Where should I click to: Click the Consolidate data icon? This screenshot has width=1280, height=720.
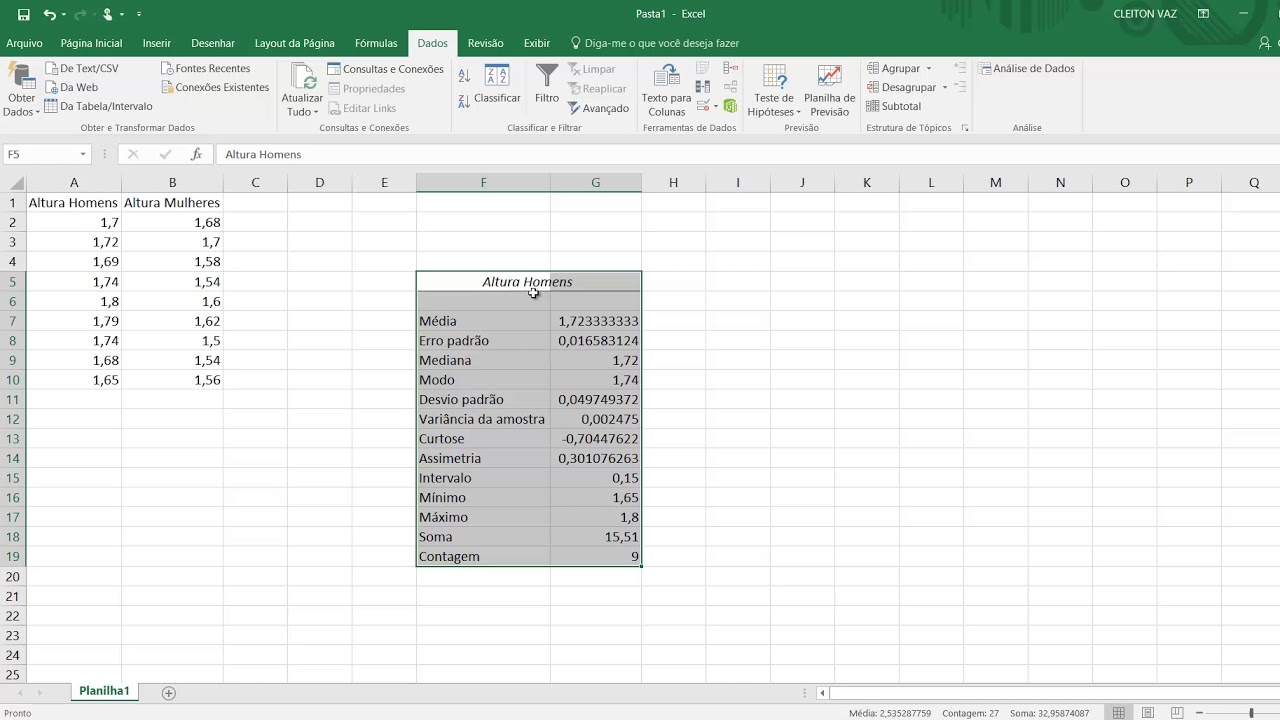730,68
